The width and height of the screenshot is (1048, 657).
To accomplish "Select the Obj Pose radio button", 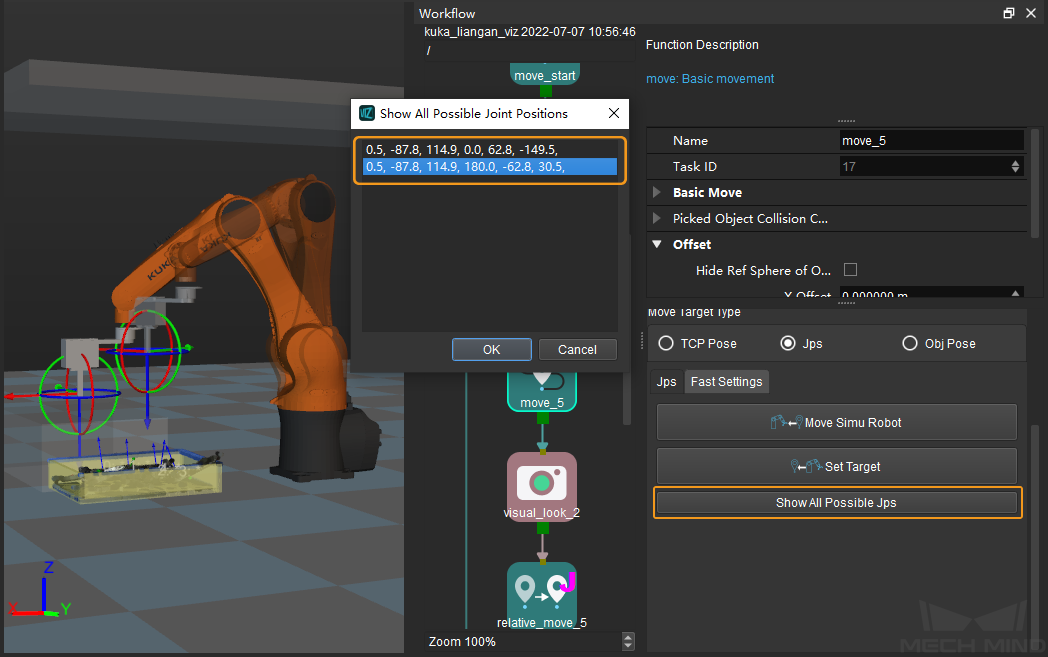I will point(910,344).
